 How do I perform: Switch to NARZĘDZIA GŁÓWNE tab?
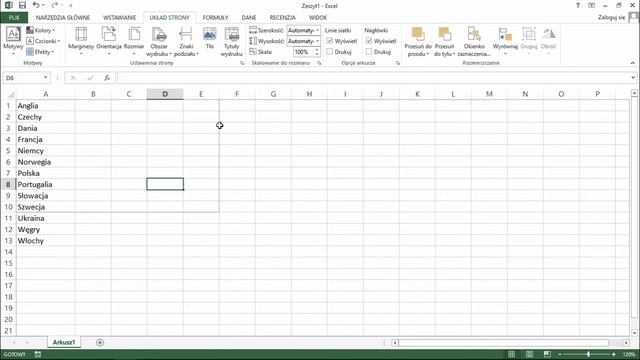pyautogui.click(x=63, y=18)
